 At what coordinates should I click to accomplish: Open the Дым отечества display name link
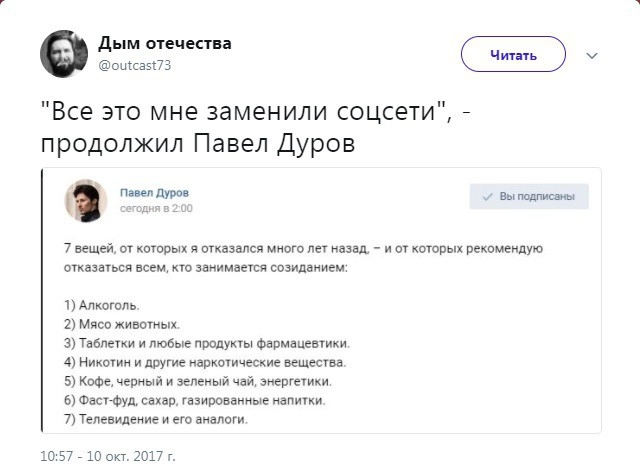165,44
